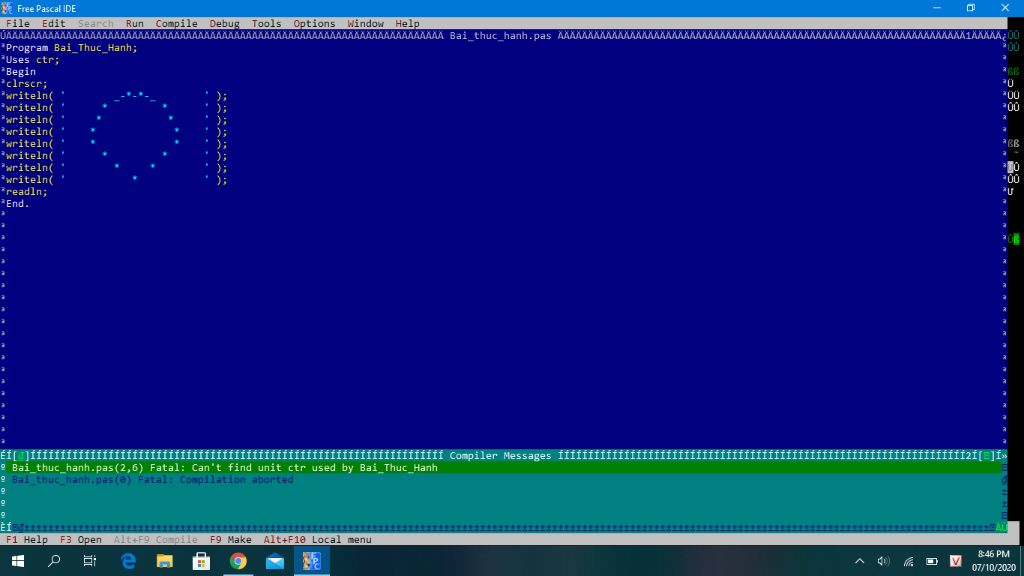Click the 'Program Bai_Thuc_Hanh;' line

71,48
